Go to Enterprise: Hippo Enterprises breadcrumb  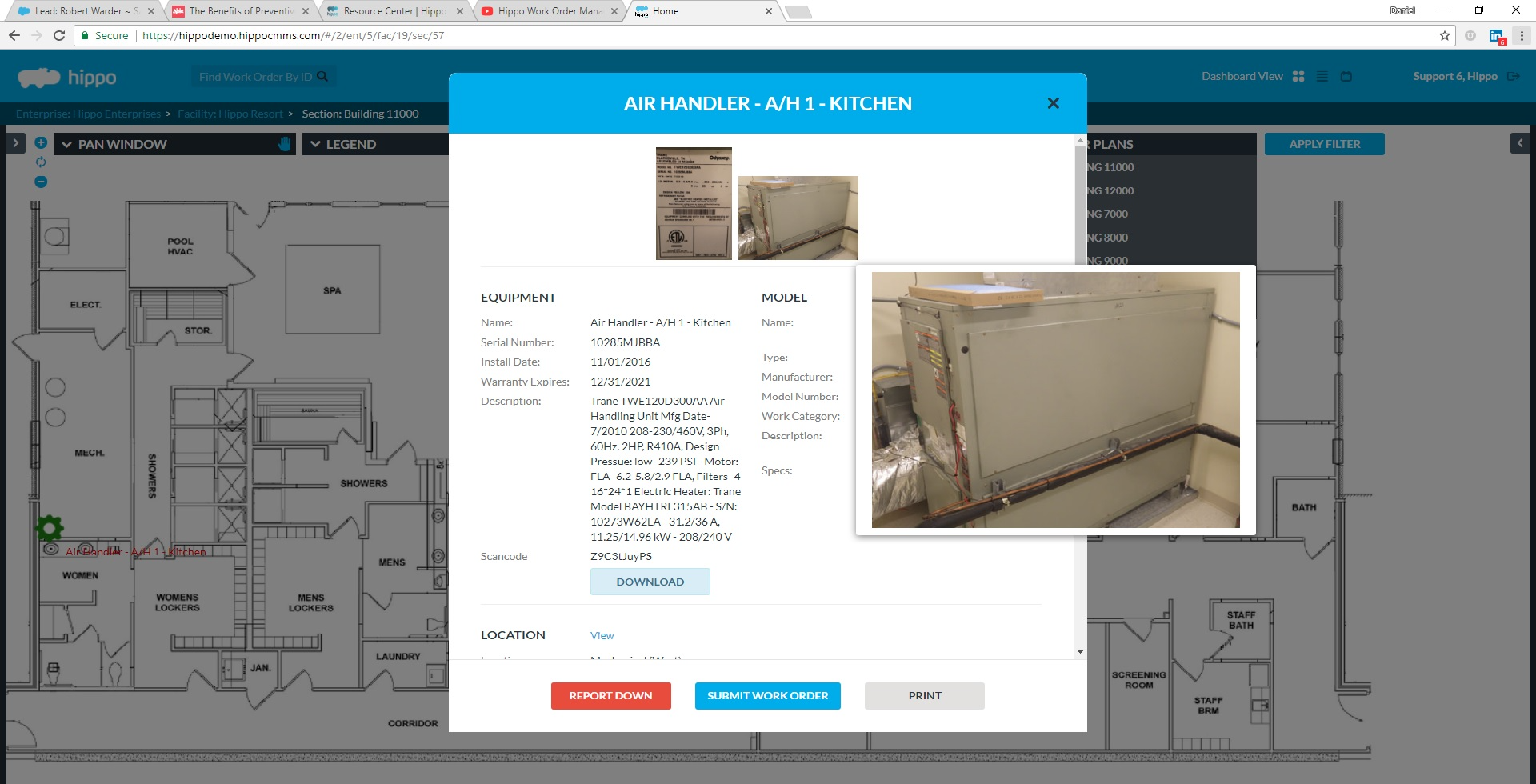[88, 114]
